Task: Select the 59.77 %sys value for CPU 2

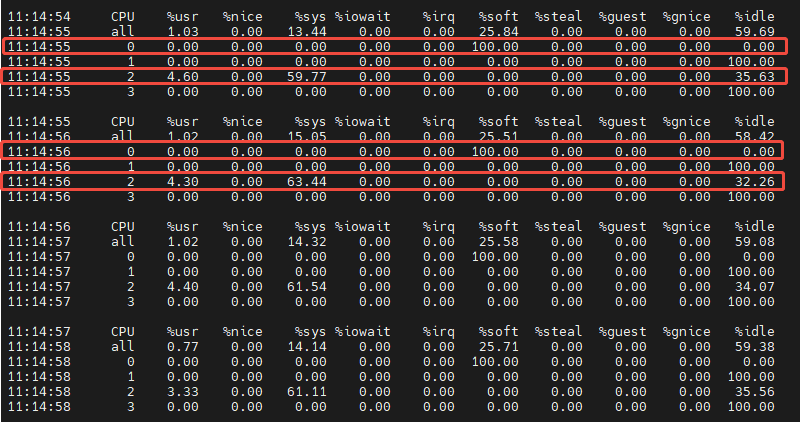Action: coord(307,77)
